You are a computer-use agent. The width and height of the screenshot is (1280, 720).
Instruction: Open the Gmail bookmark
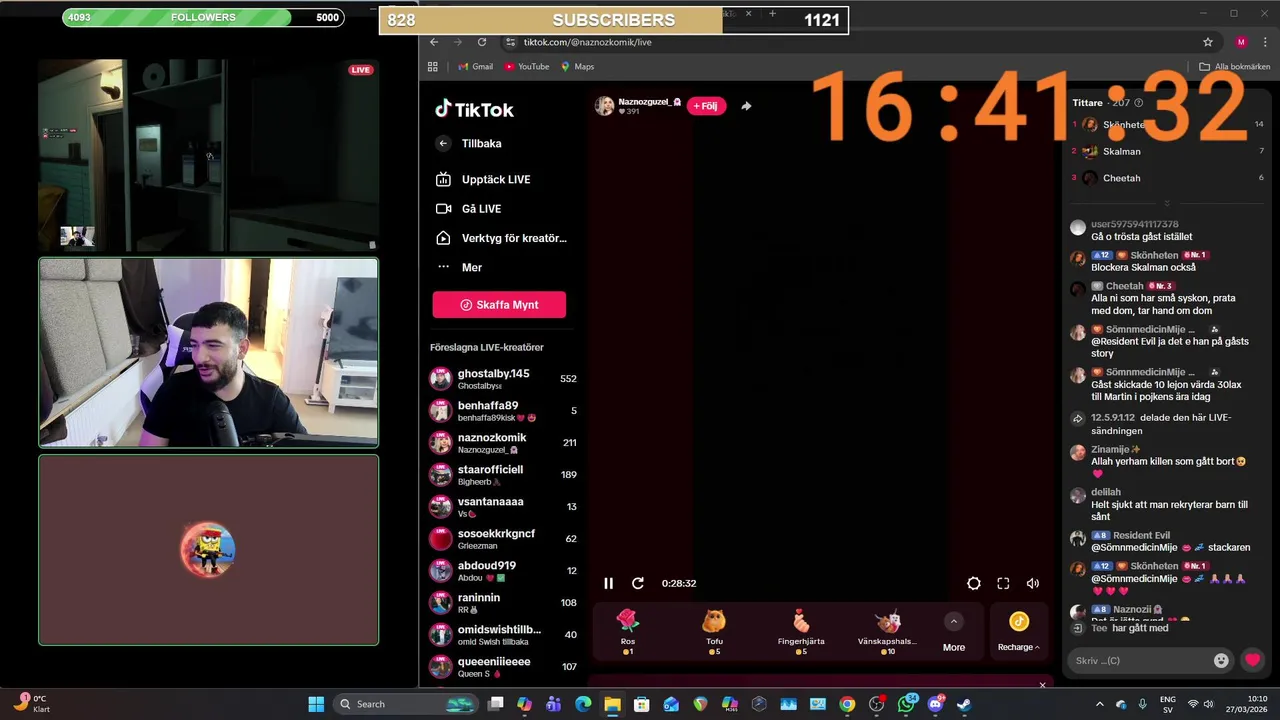pos(475,67)
